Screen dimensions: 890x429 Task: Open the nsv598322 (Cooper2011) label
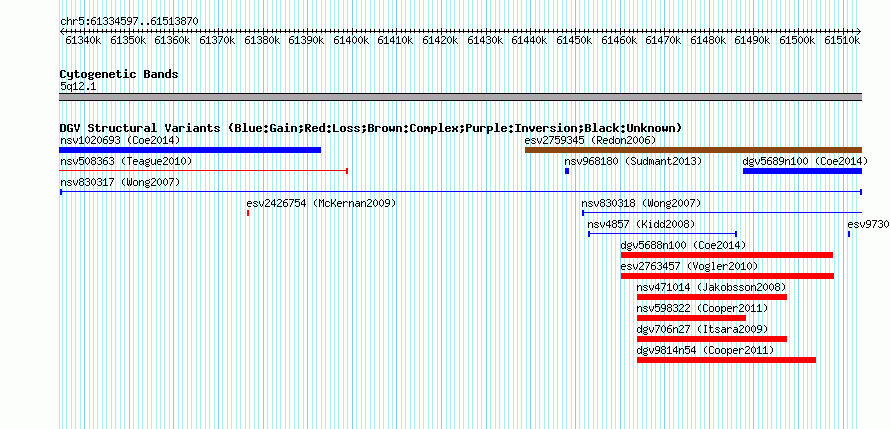[x=703, y=309]
